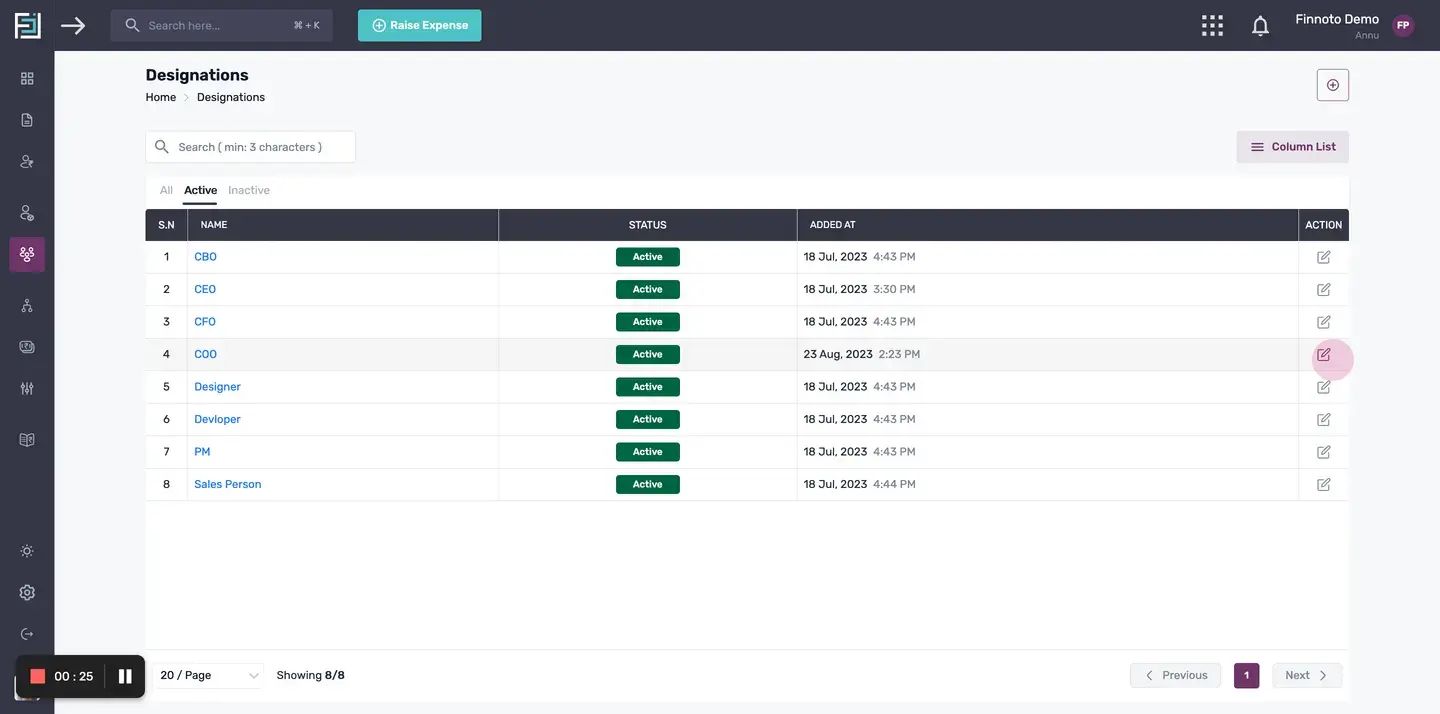Stop the screen recording
1440x714 pixels.
pos(38,677)
